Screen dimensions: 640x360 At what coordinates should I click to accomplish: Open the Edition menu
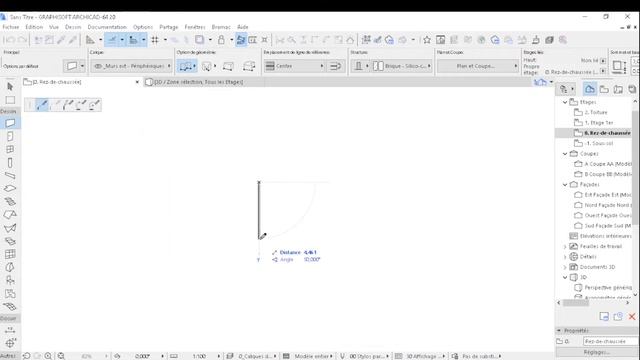coord(34,27)
